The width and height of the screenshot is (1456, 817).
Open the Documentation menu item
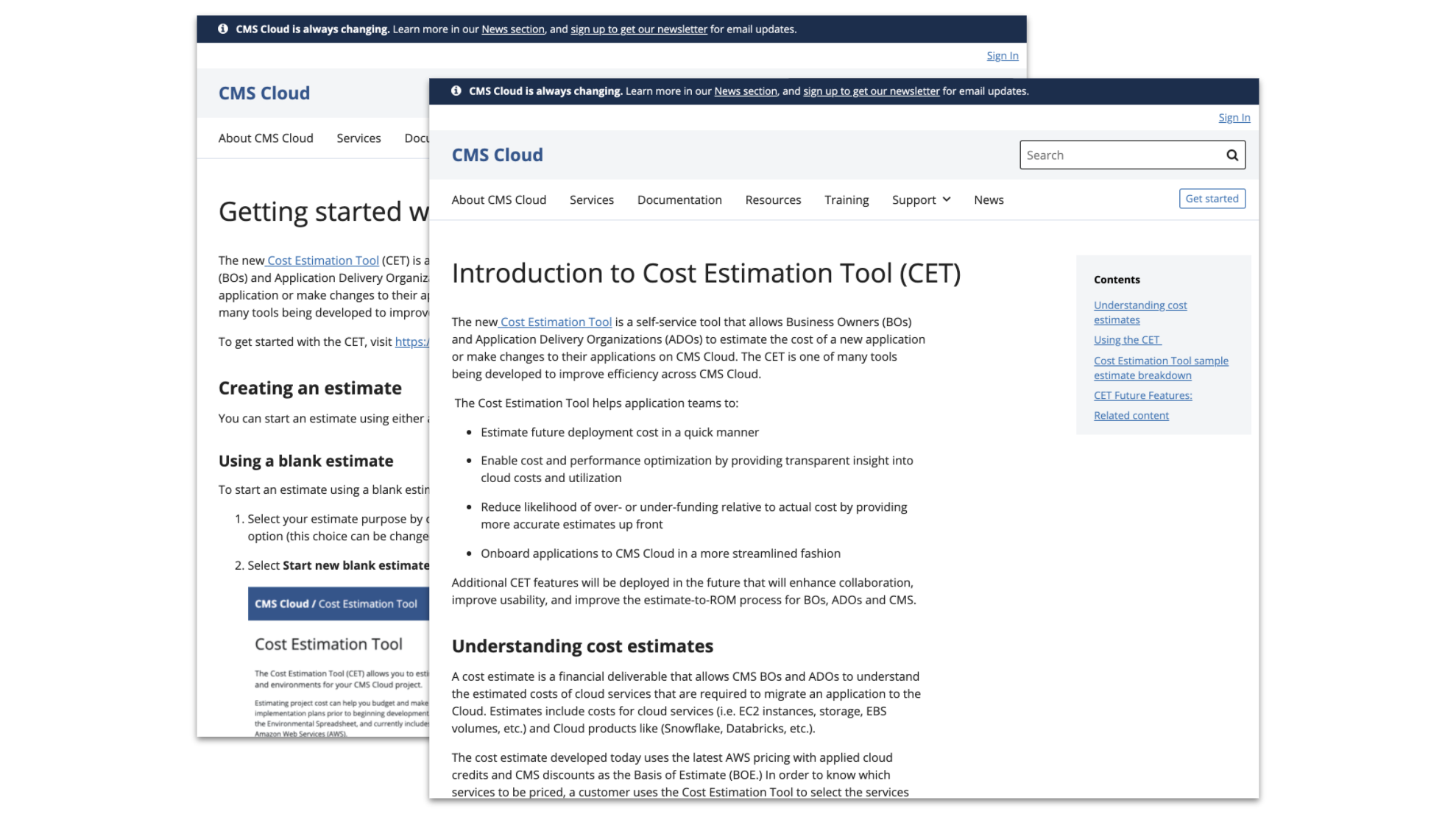tap(679, 199)
